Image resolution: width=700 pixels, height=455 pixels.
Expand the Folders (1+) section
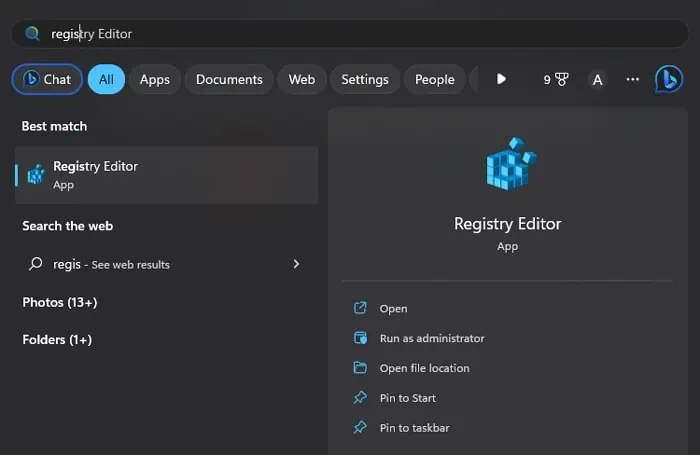(57, 340)
